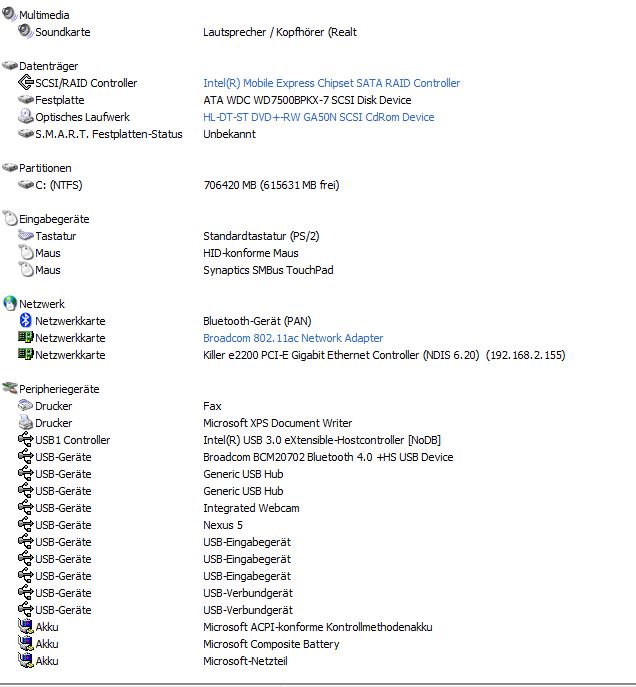Click '706420 MB (615631 MB frei)' value

(x=271, y=185)
